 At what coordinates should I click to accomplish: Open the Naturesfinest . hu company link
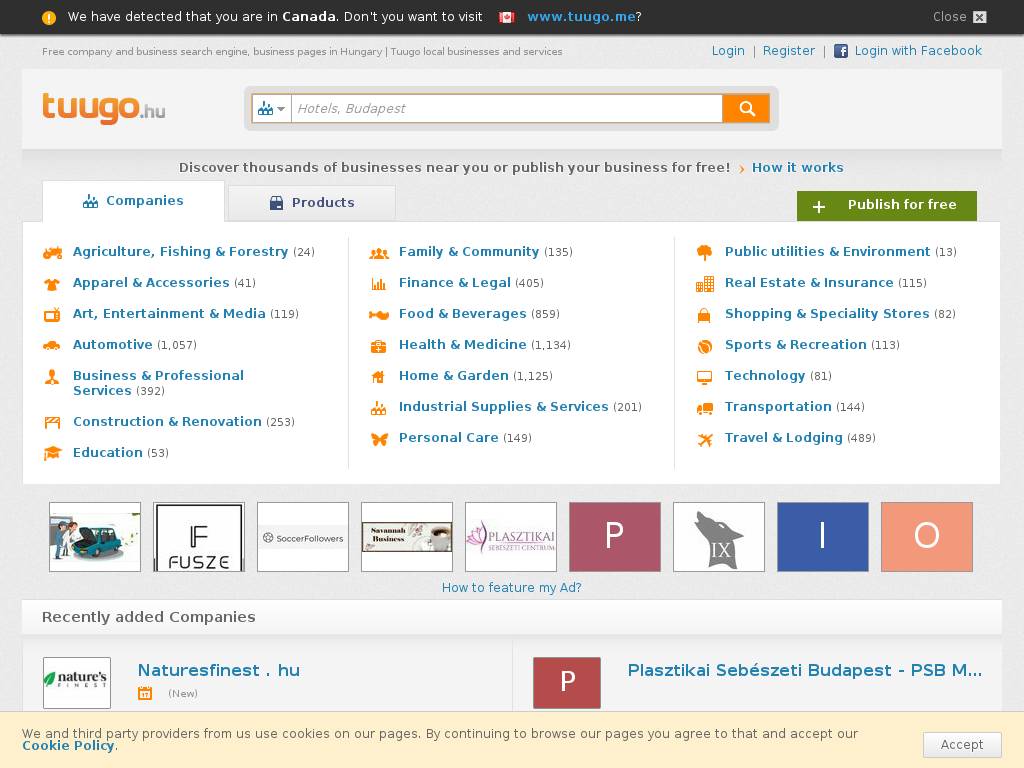[219, 671]
